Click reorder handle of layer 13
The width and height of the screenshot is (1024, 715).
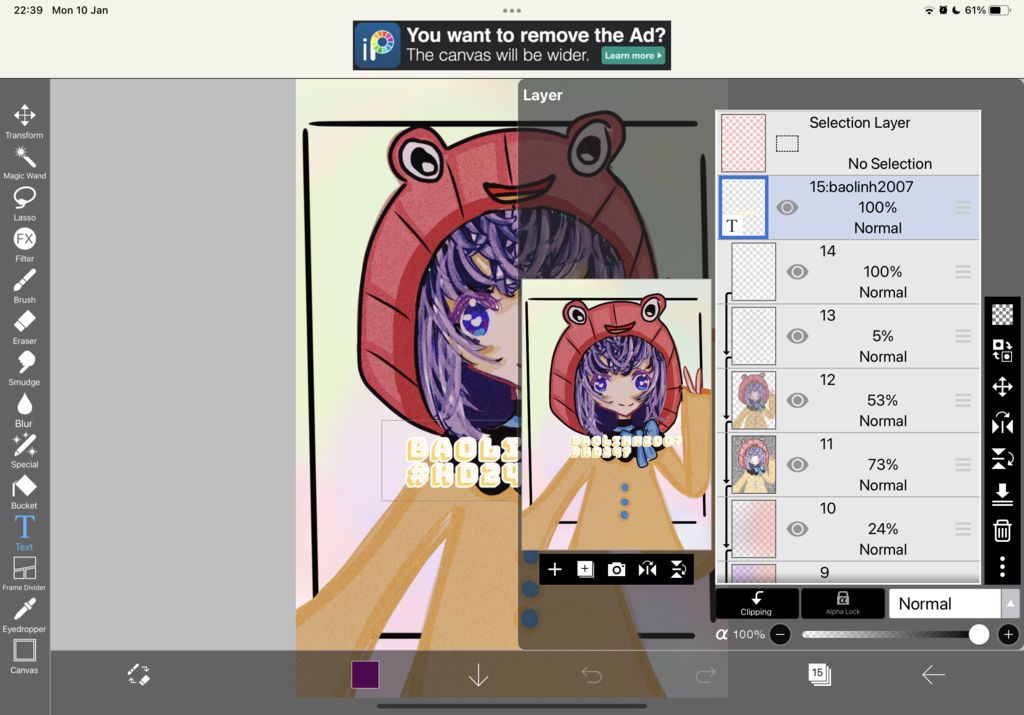point(963,336)
